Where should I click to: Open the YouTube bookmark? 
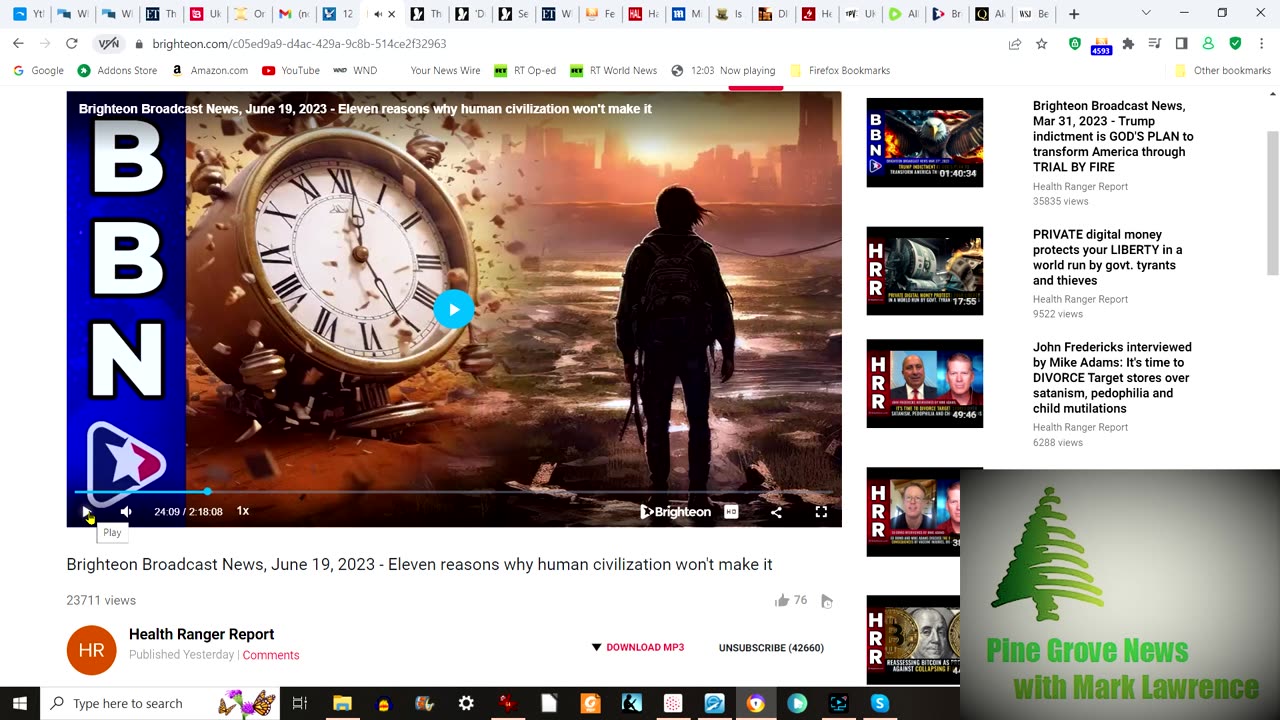click(x=290, y=70)
